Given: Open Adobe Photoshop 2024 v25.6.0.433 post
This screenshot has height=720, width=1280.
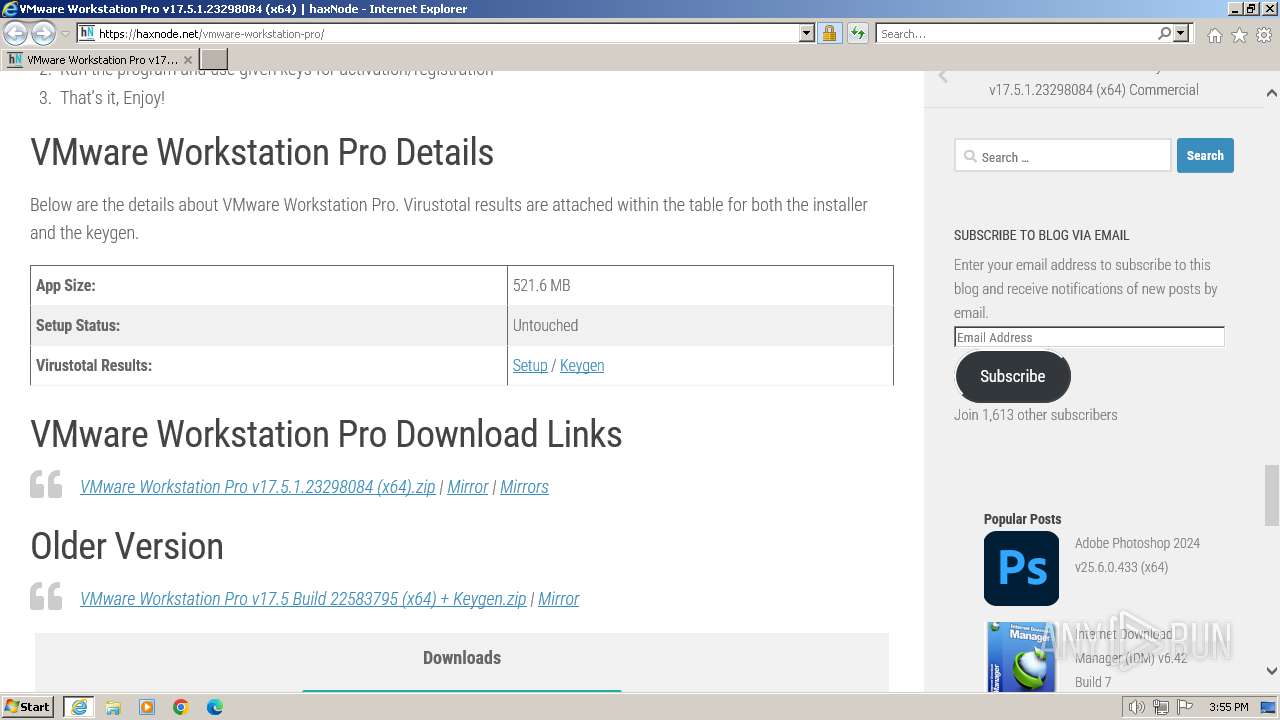Looking at the screenshot, I should pos(1137,555).
